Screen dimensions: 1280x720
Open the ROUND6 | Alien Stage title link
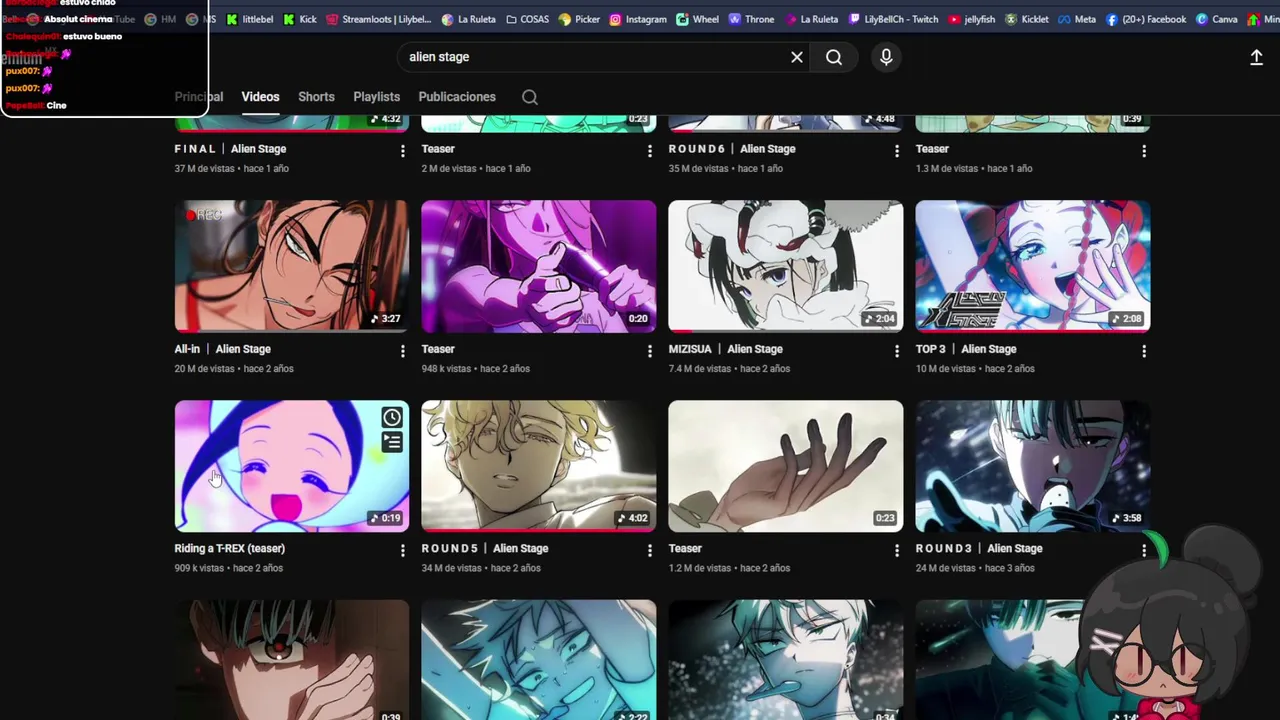(732, 149)
